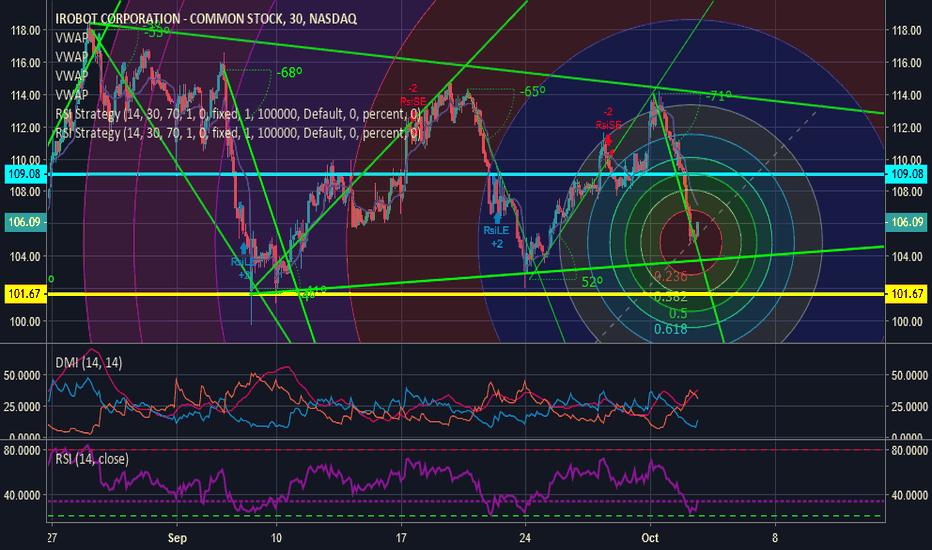Viewport: 932px width, 550px height.
Task: Click the 0.236 Fibonacci circle label
Action: click(x=670, y=276)
